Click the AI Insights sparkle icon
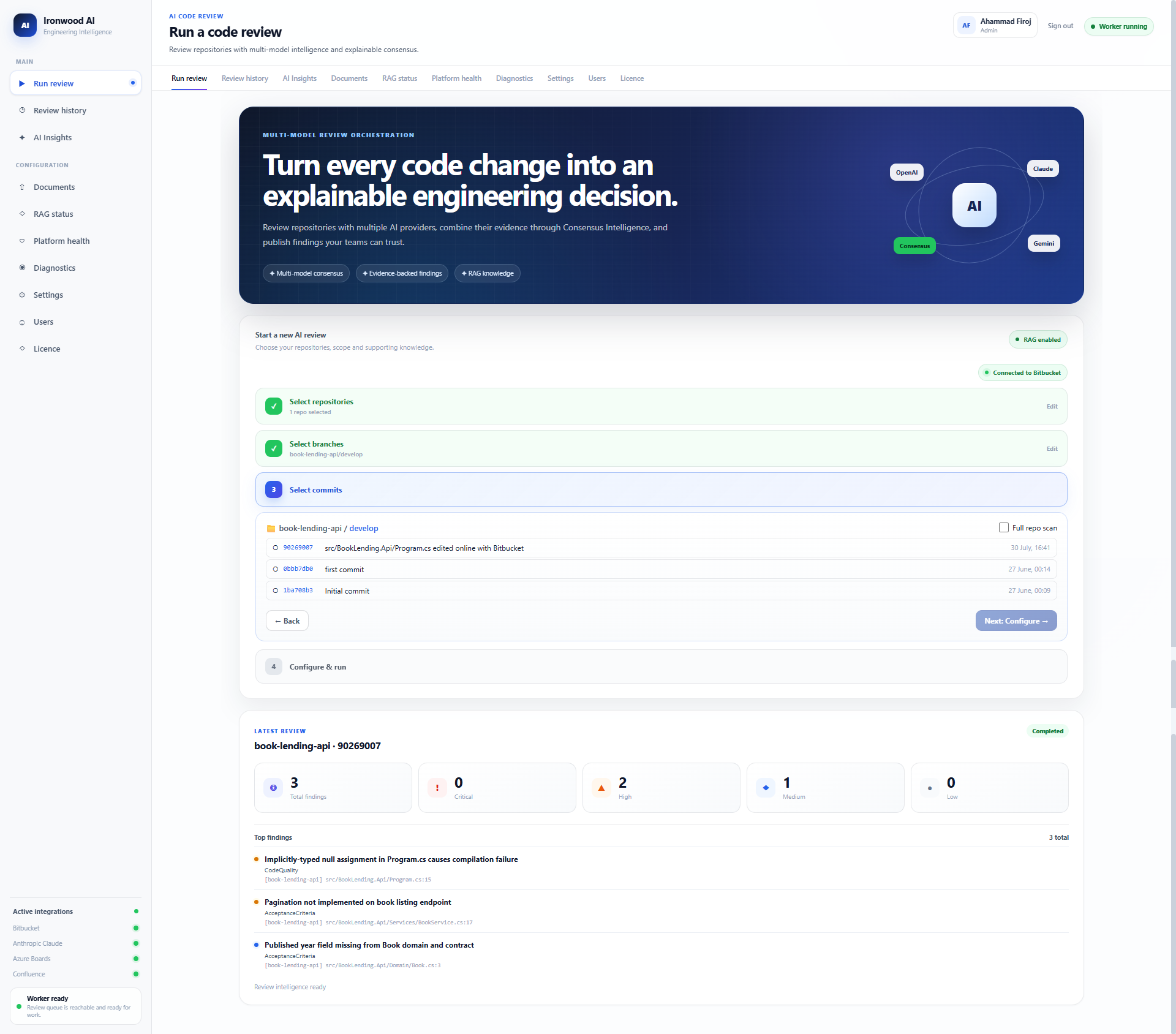 (x=22, y=137)
